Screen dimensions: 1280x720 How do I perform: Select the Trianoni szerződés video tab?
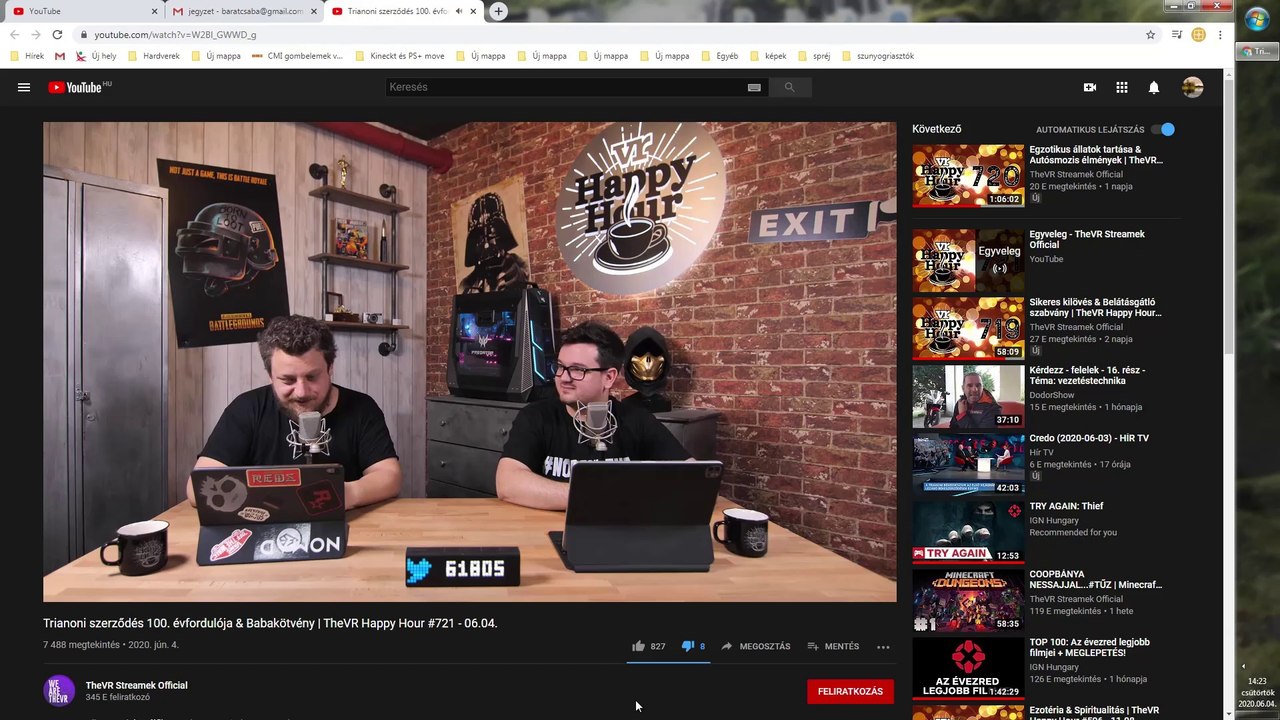coord(402,11)
